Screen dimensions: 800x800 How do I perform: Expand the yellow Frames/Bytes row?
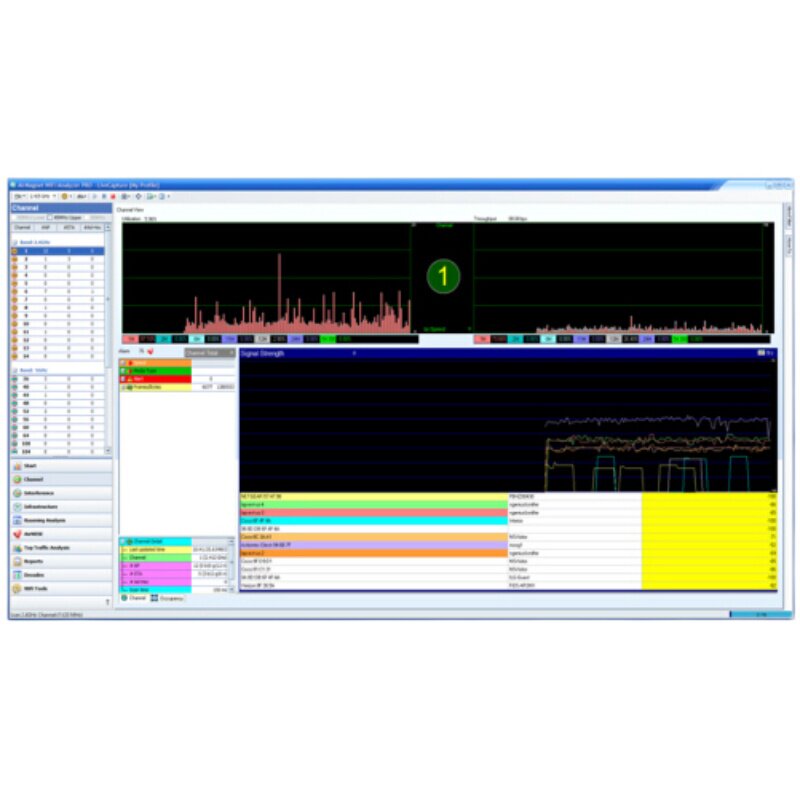123,387
